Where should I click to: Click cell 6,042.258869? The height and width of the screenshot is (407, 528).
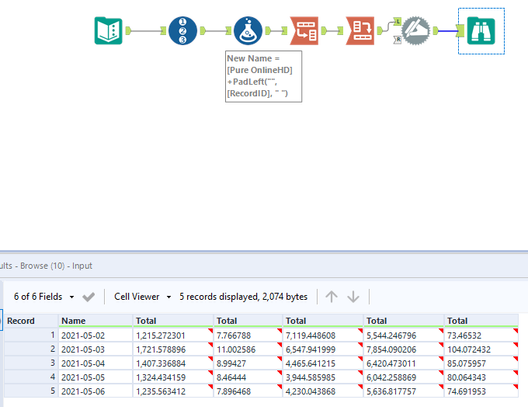[404, 377]
